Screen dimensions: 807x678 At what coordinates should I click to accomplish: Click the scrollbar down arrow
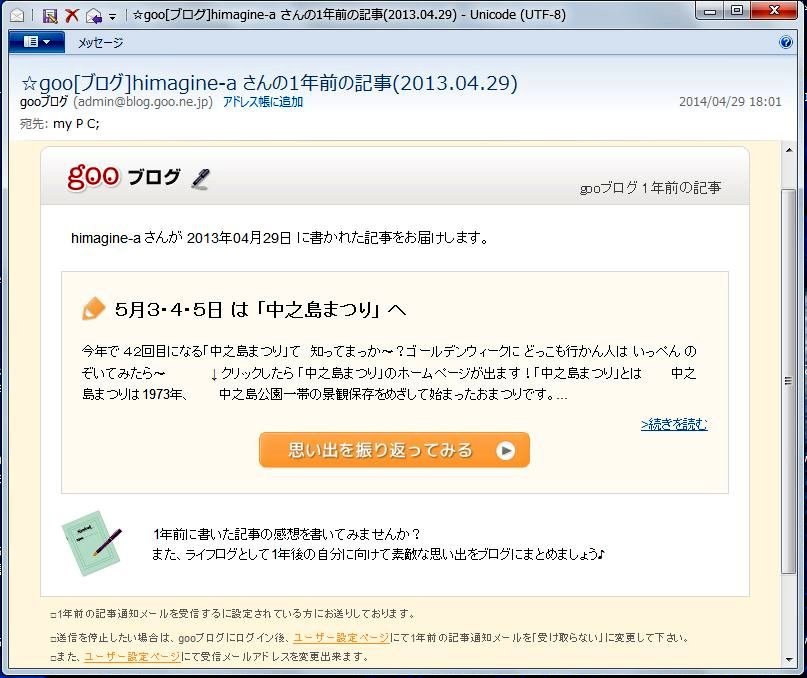(x=789, y=659)
